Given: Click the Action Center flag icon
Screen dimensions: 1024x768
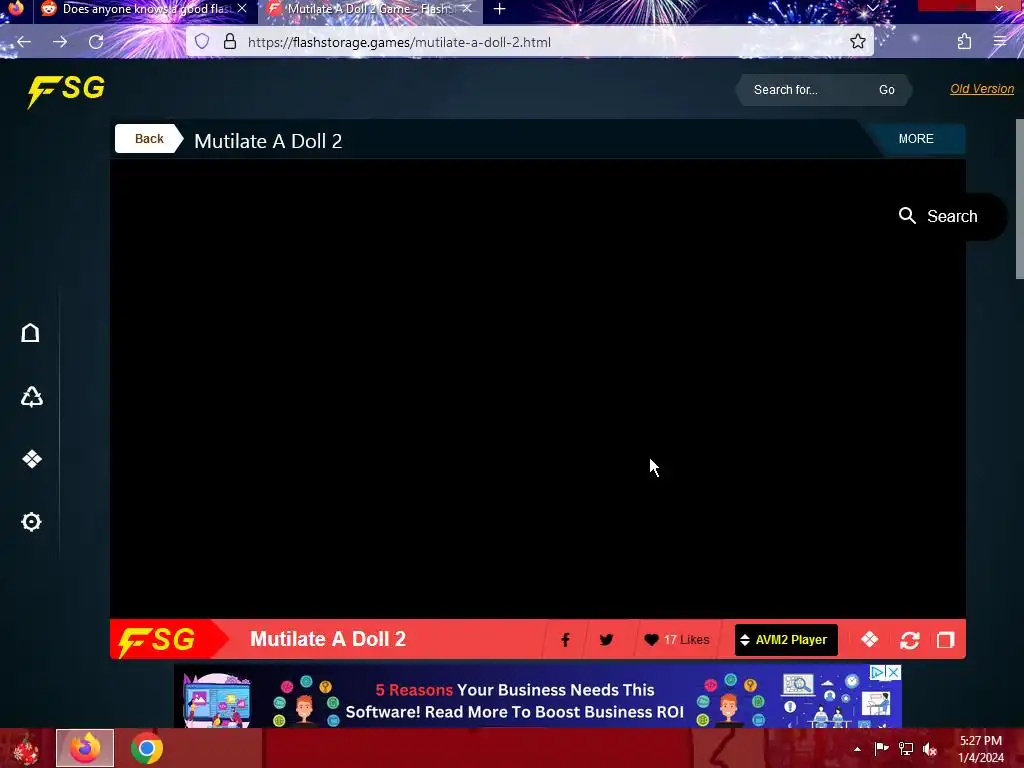Looking at the screenshot, I should (x=881, y=749).
